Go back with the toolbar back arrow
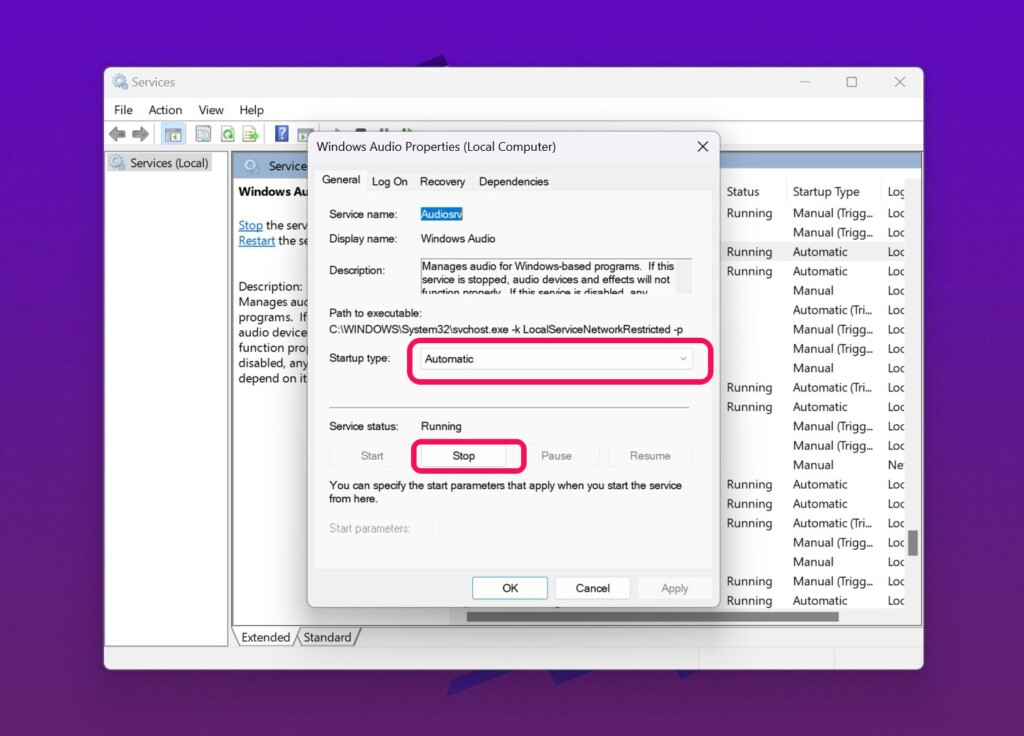The height and width of the screenshot is (736, 1024). pos(118,135)
